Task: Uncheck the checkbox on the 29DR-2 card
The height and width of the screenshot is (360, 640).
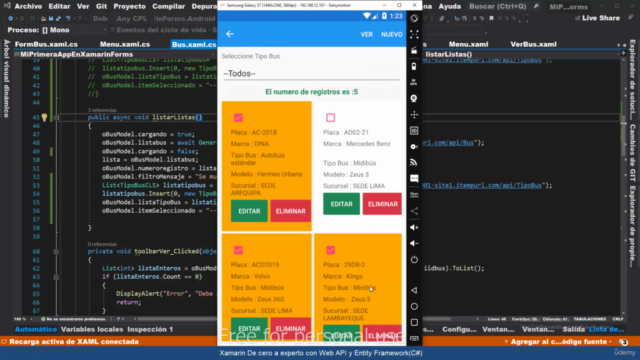Action: pyautogui.click(x=330, y=250)
